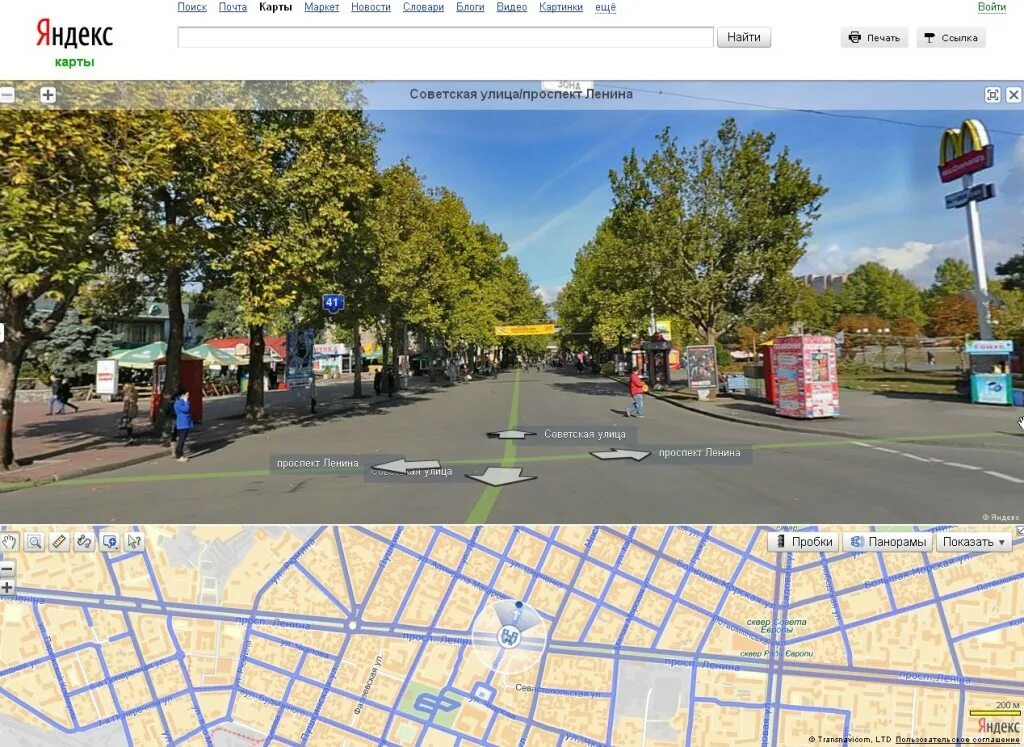The width and height of the screenshot is (1024, 747).
Task: Close the panorama viewer
Action: (x=1014, y=95)
